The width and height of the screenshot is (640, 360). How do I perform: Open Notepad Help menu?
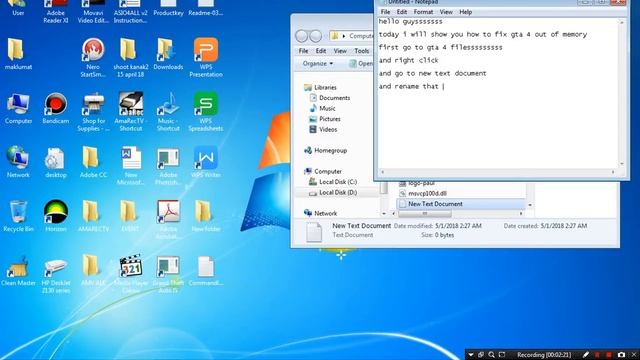click(465, 12)
